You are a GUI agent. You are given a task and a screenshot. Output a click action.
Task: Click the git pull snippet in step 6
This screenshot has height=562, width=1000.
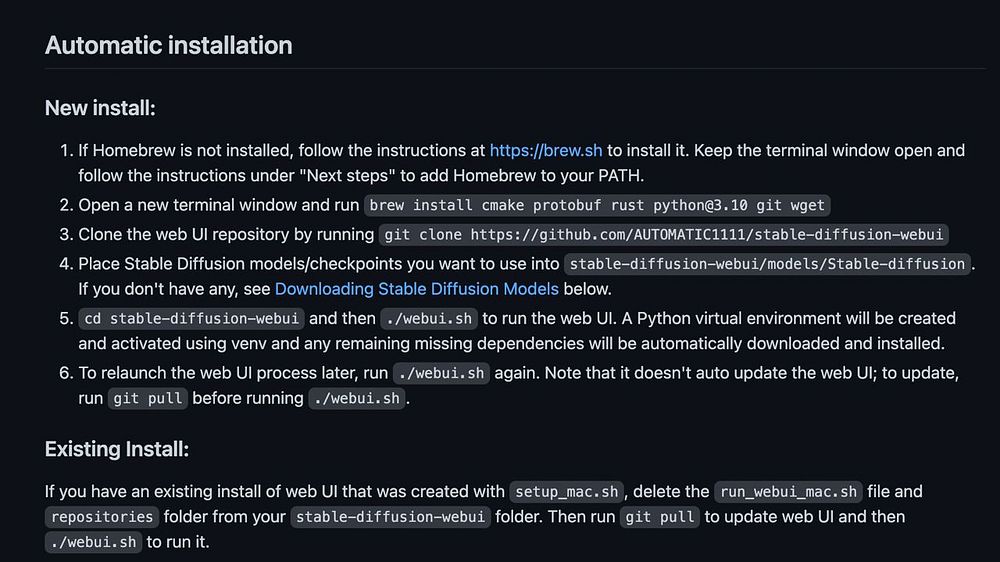click(x=148, y=398)
